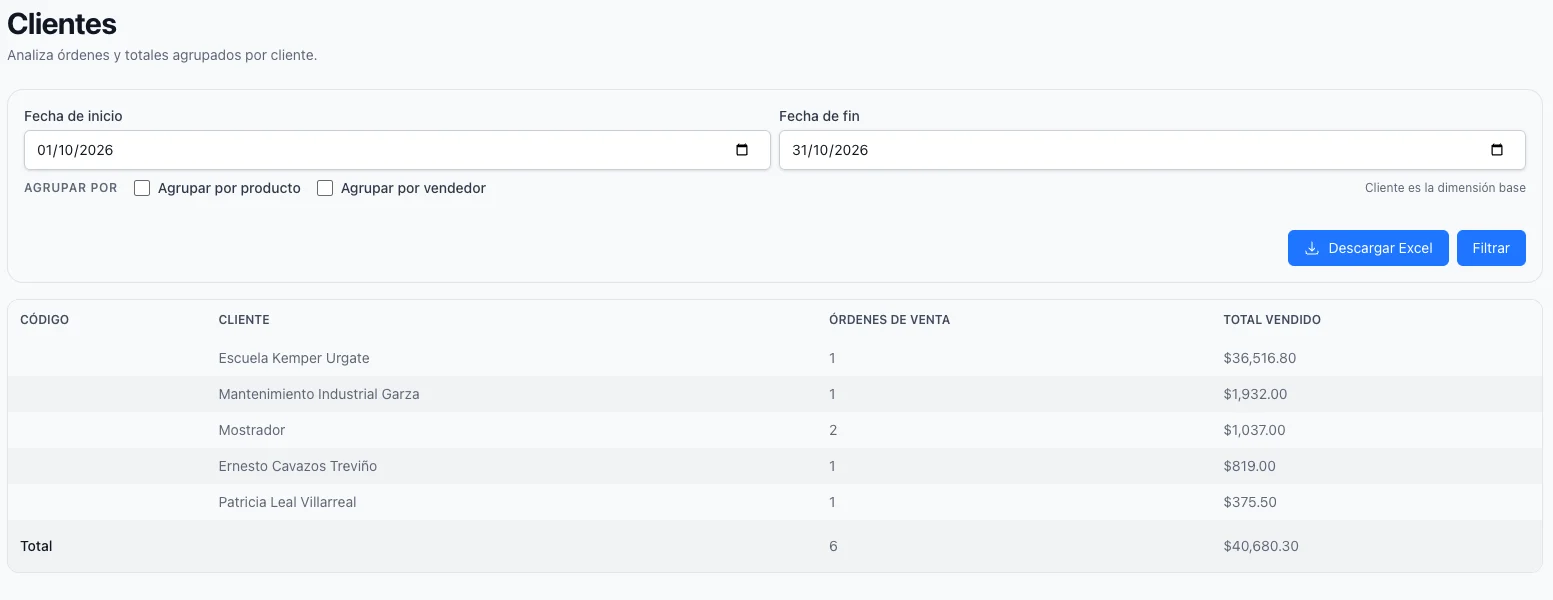Viewport: 1553px width, 600px height.
Task: Click the $36,516.80 total amount
Action: pos(1260,358)
